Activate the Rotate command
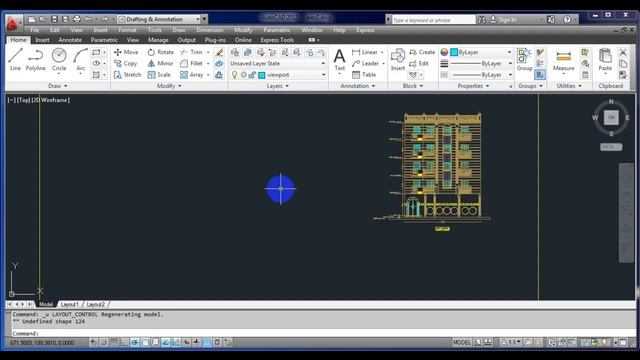This screenshot has height=360, width=640. 160,52
